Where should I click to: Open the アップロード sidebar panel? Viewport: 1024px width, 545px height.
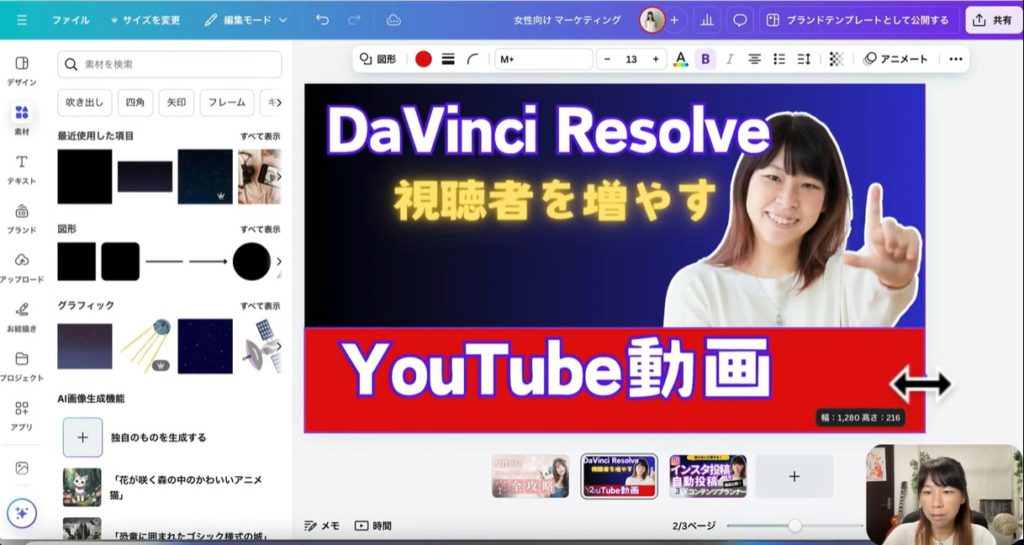coord(22,267)
